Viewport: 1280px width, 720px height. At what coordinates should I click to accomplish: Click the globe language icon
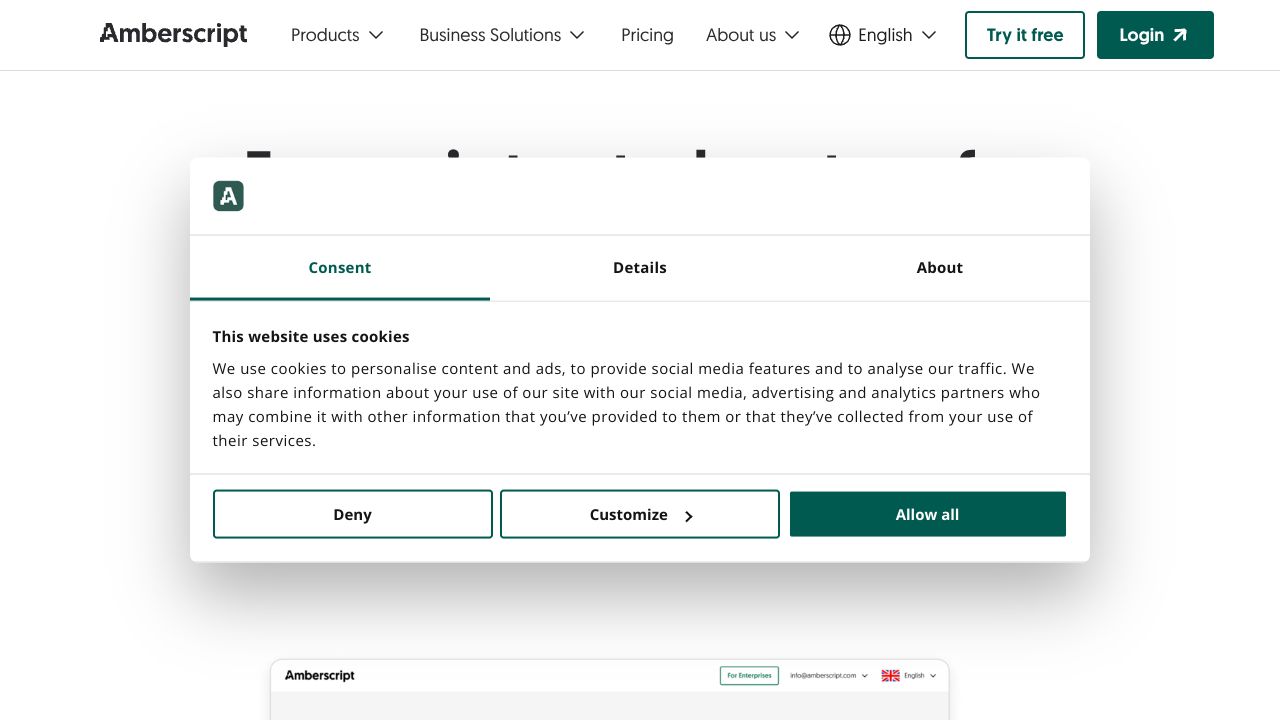click(x=840, y=35)
